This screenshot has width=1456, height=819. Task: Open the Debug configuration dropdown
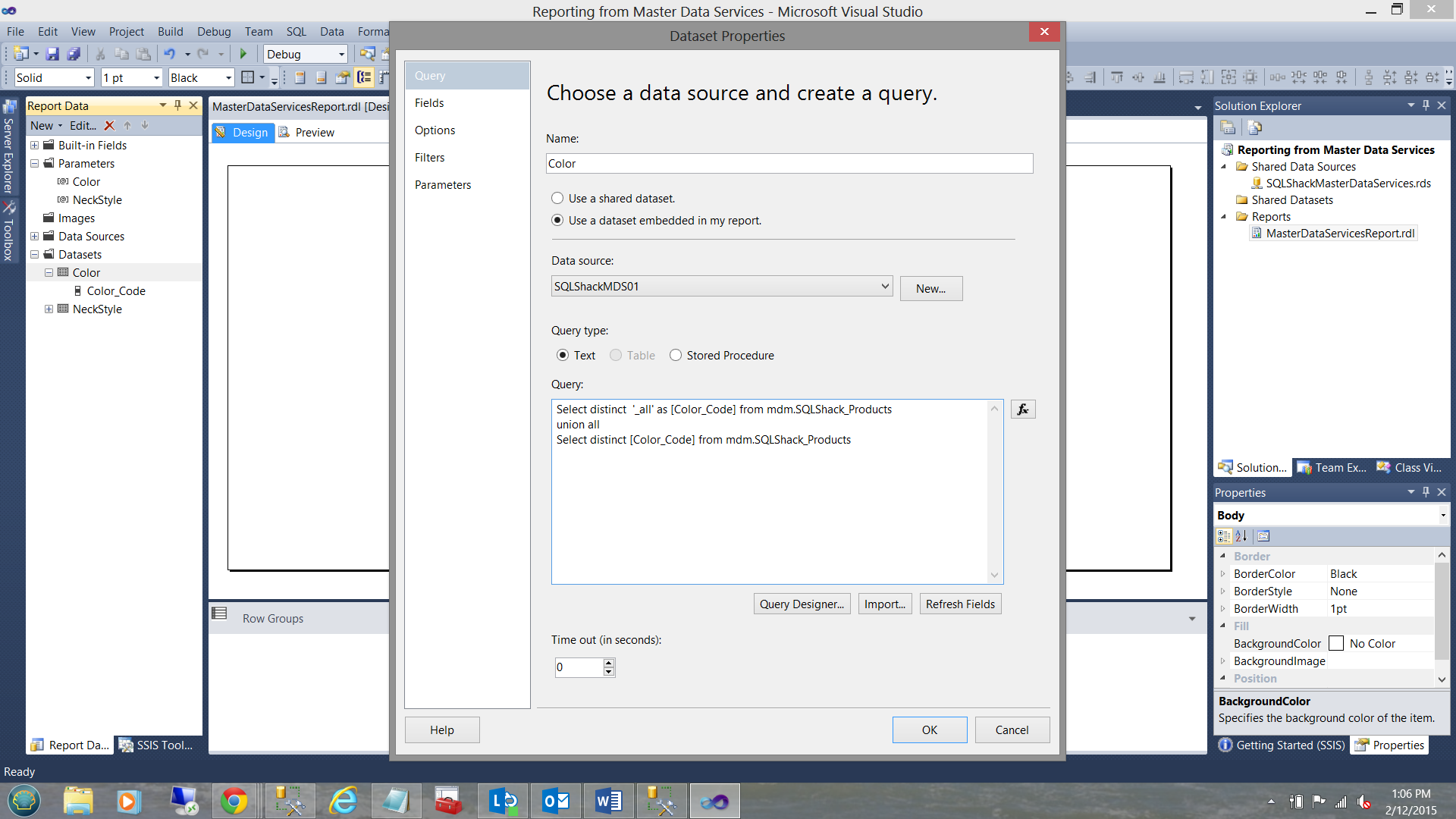340,55
